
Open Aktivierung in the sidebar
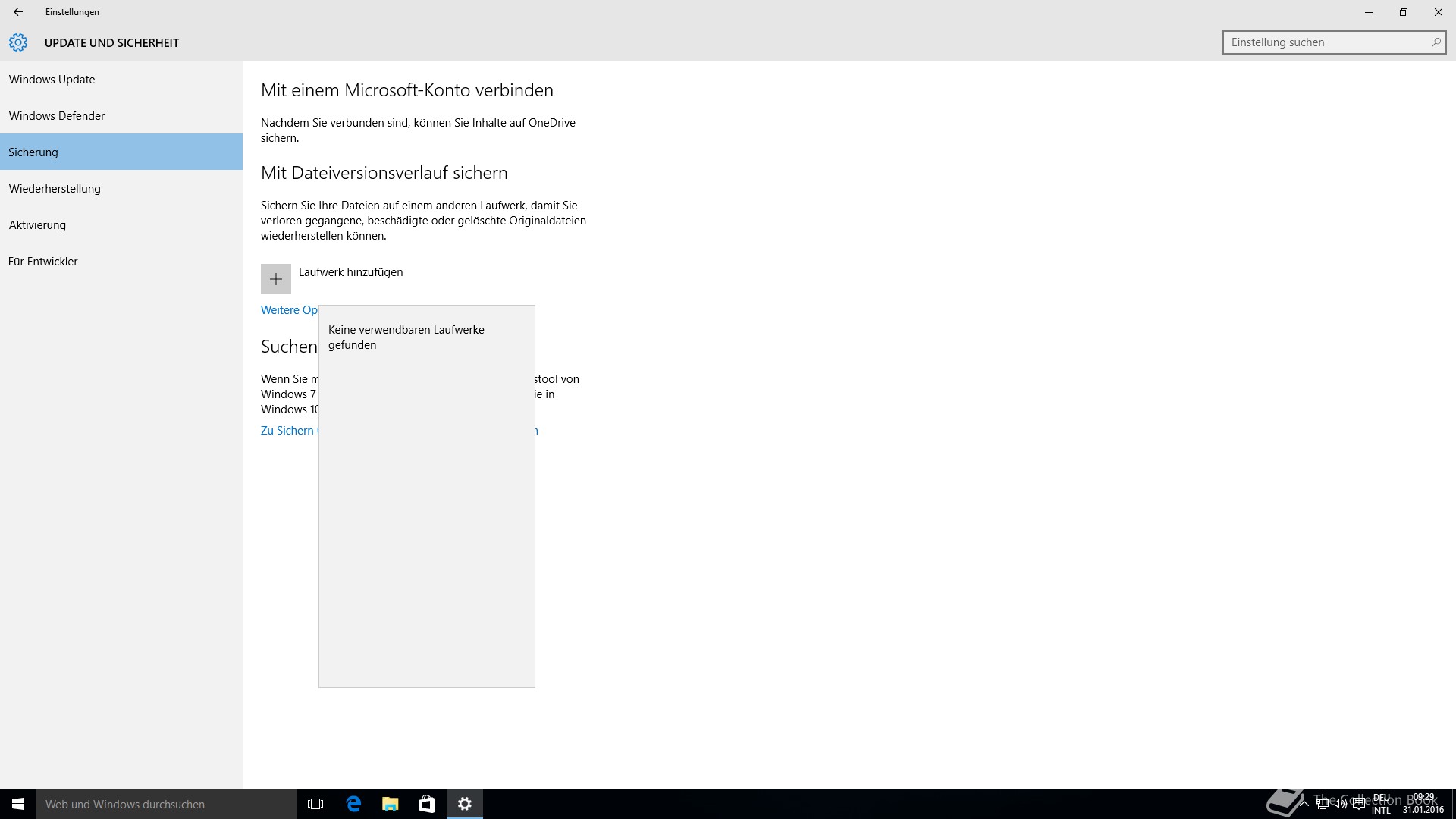click(121, 225)
